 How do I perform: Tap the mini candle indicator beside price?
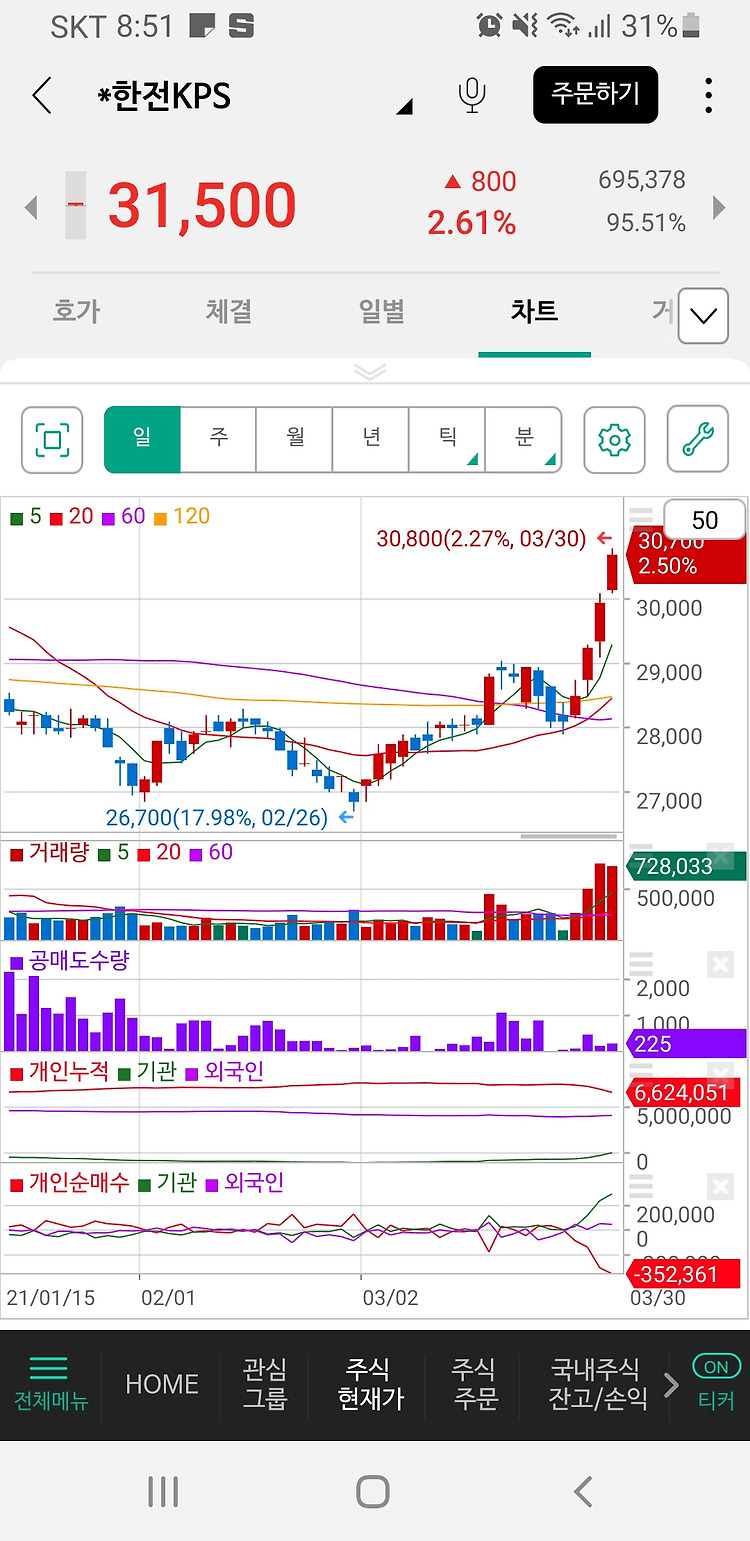[76, 206]
